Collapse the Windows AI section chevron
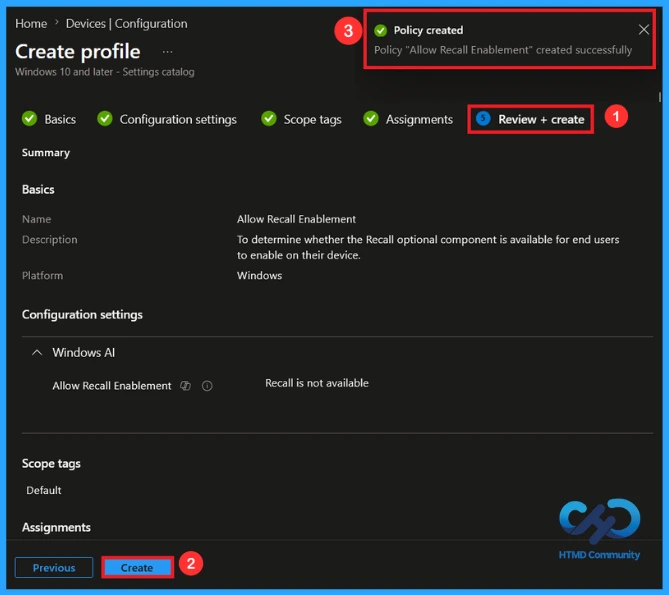 (37, 353)
